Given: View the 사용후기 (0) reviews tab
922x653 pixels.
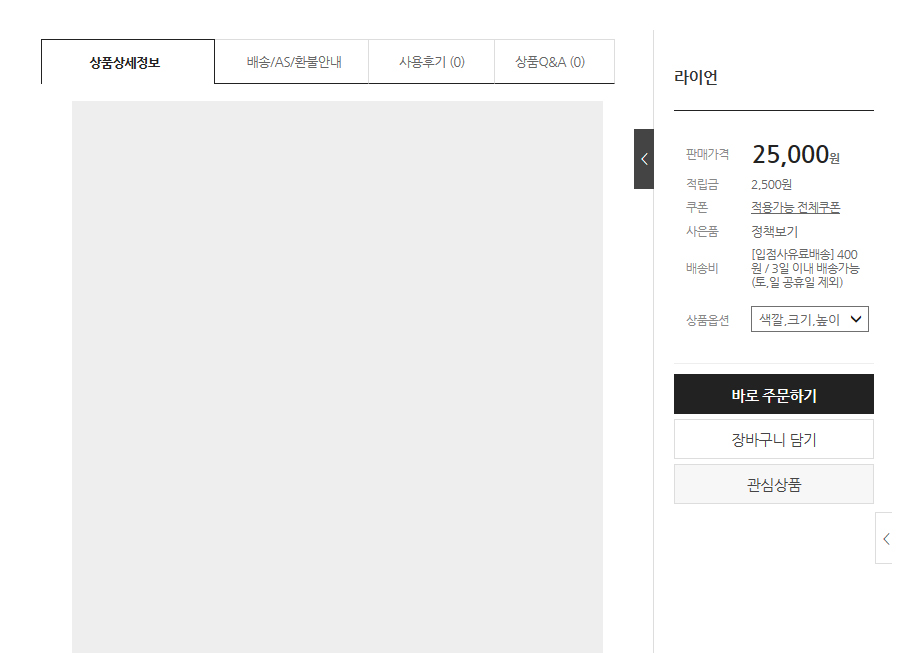Looking at the screenshot, I should coord(431,62).
